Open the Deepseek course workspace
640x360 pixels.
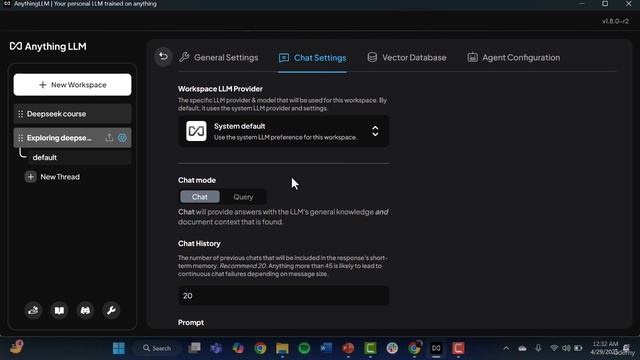(73, 114)
